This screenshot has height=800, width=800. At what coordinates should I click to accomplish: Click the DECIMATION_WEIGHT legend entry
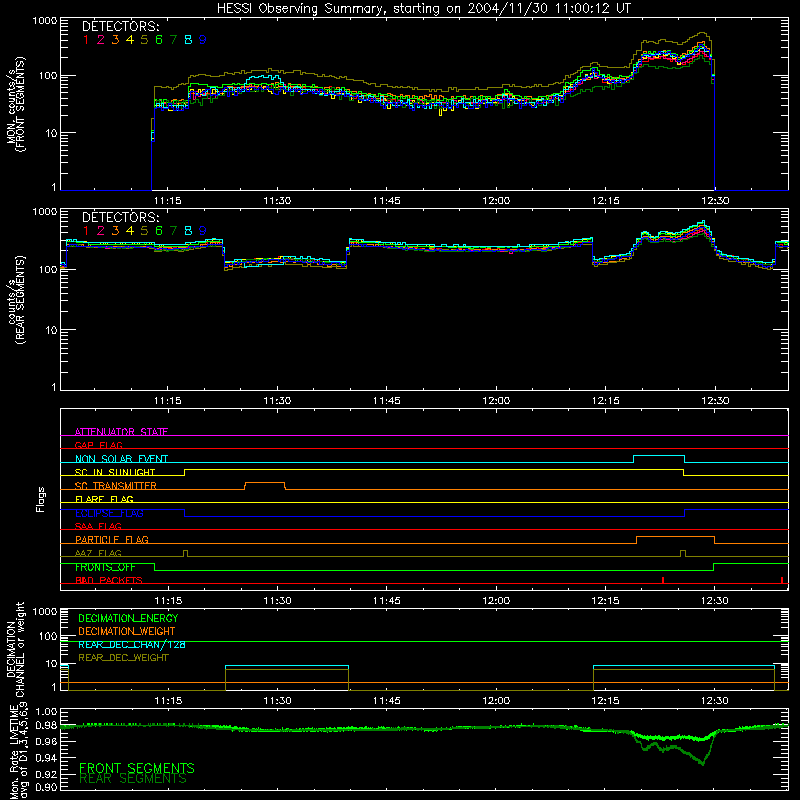[x=127, y=631]
